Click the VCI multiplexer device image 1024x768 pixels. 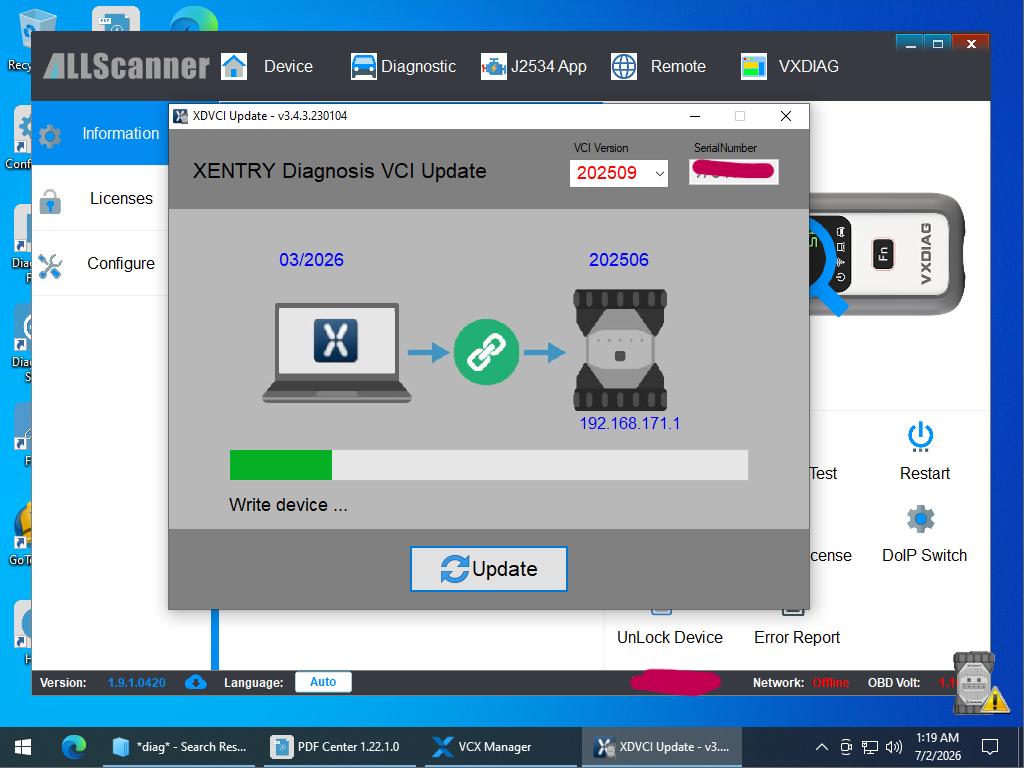(x=620, y=350)
